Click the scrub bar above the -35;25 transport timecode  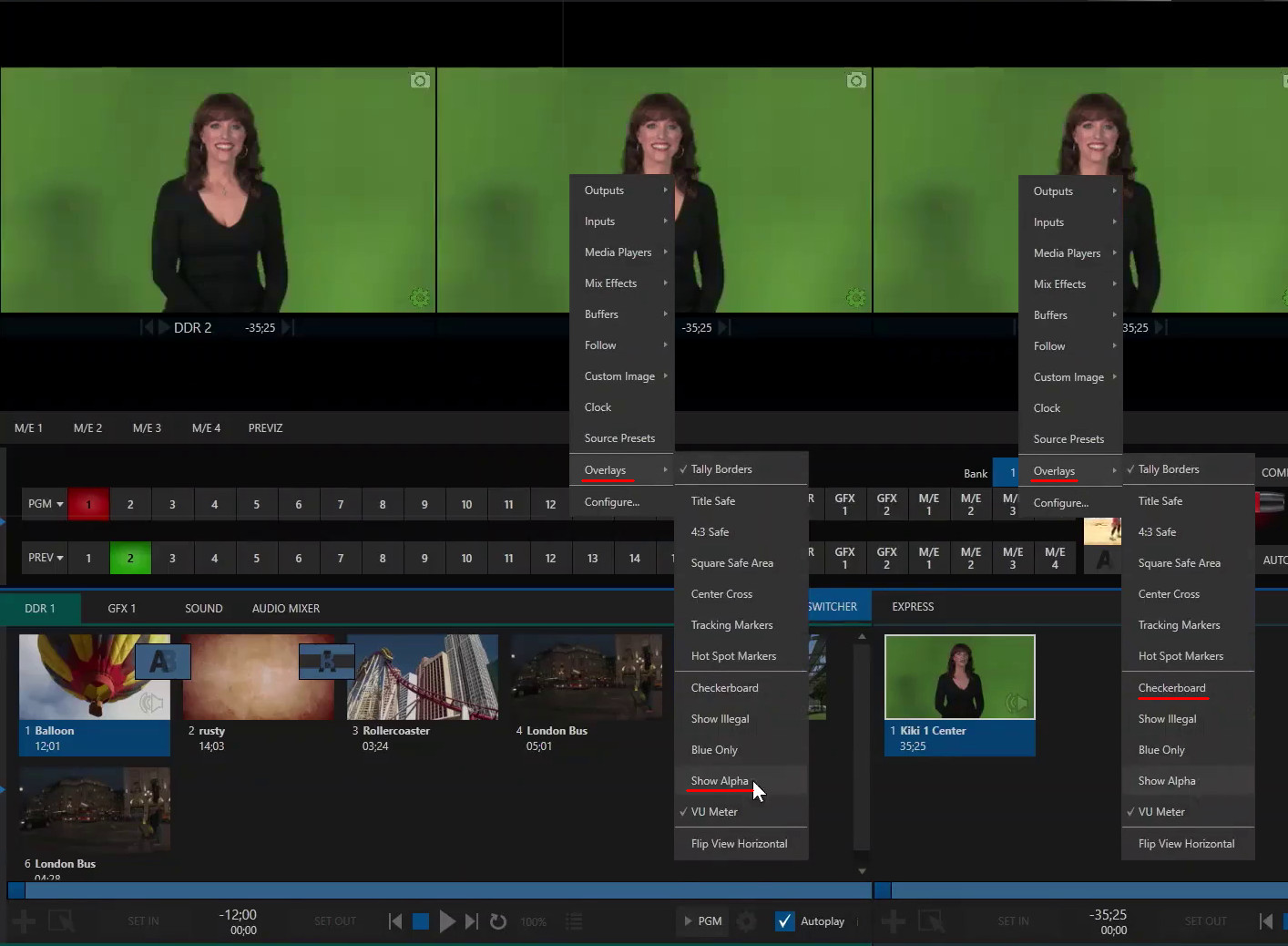[1081, 890]
